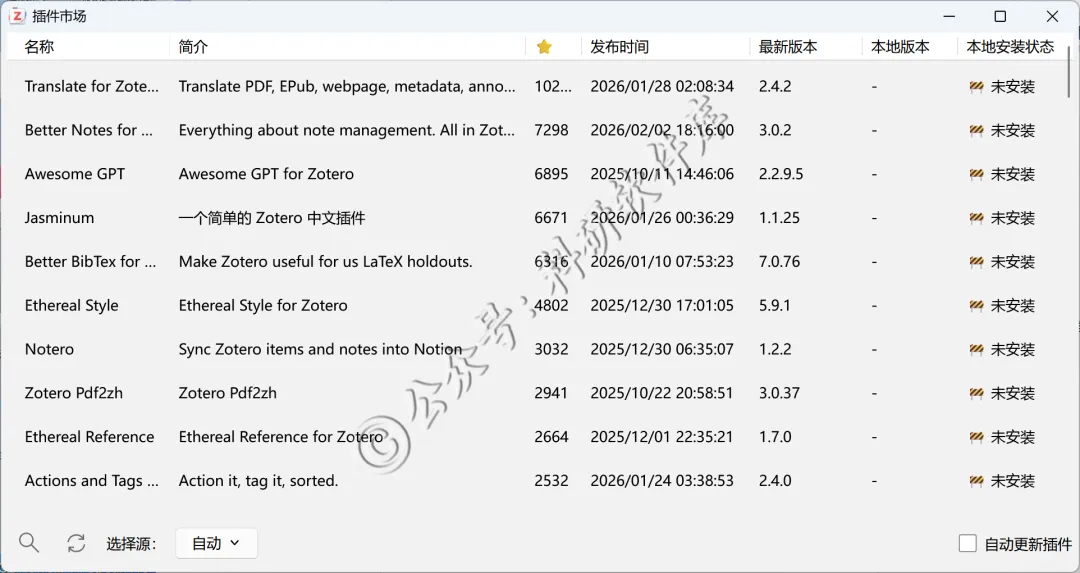The image size is (1080, 573).
Task: Click the star column header icon
Action: (544, 47)
